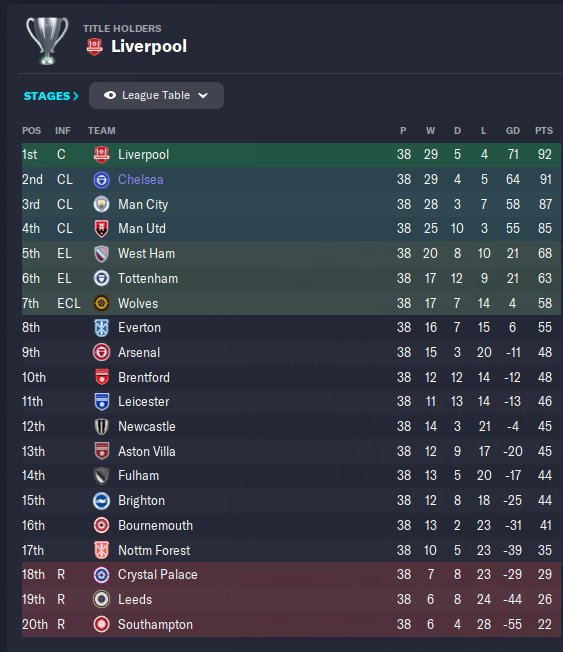Viewport: 563px width, 652px height.
Task: Click the Newcastle club badge
Action: [x=101, y=427]
